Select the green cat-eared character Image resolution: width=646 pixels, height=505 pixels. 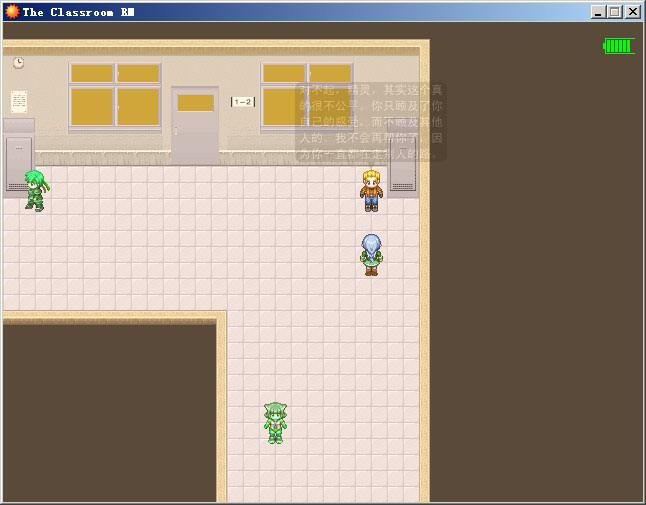[275, 423]
